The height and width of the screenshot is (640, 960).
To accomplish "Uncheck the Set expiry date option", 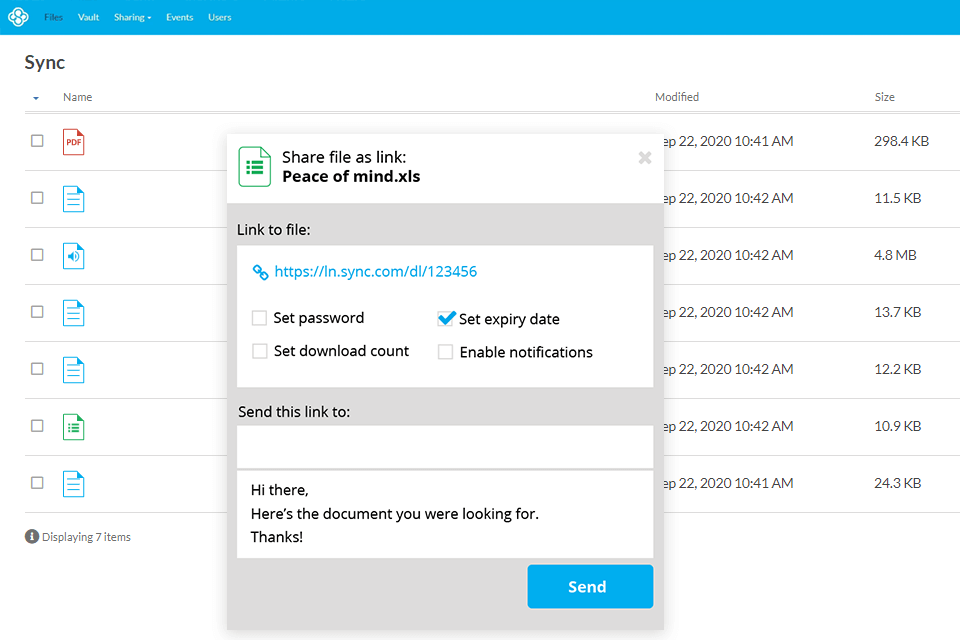I will [446, 319].
